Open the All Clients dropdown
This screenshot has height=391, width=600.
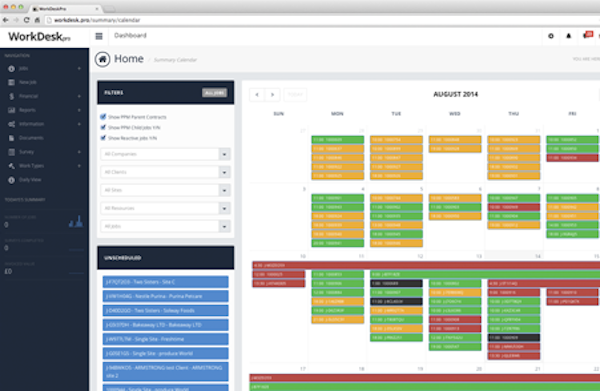coord(165,172)
